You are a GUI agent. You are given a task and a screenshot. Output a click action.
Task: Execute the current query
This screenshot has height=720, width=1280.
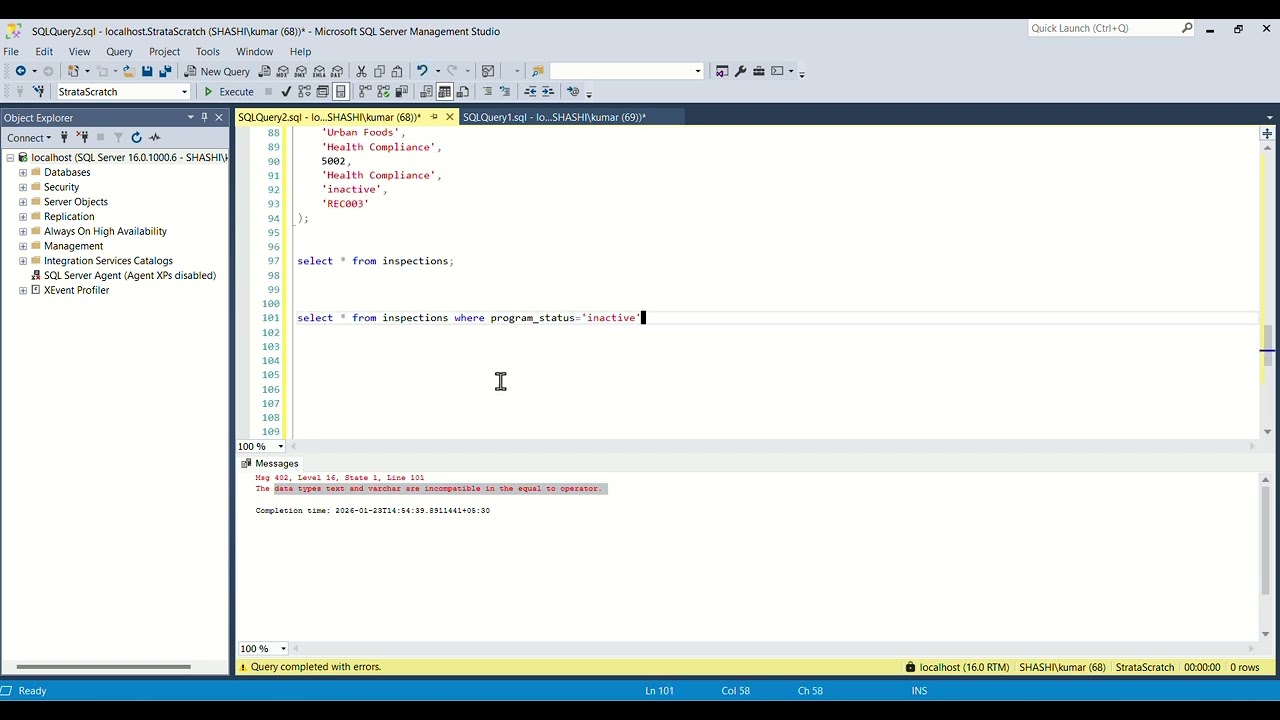(x=229, y=91)
